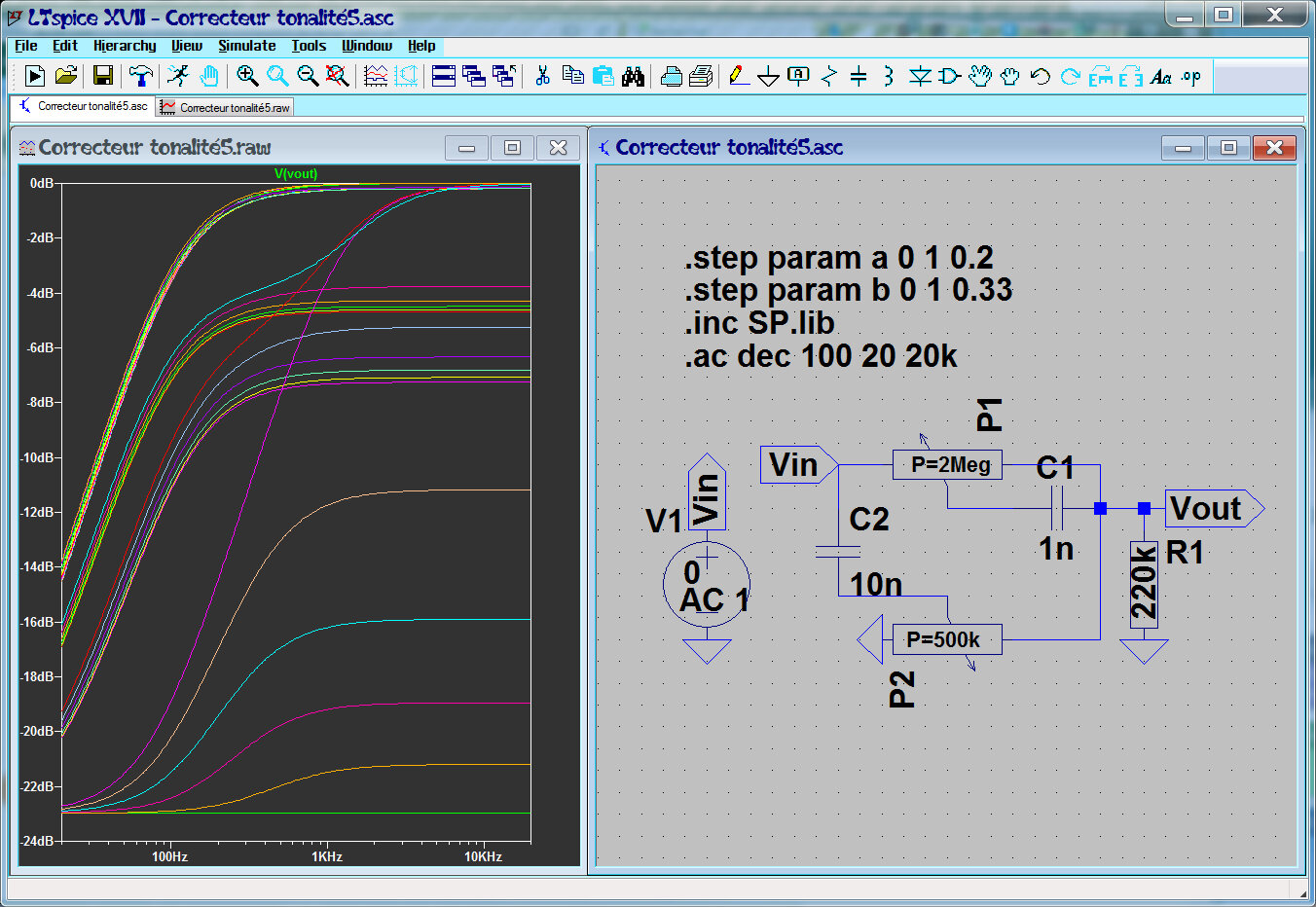Zoom to fit with the crossed magnifier

338,76
